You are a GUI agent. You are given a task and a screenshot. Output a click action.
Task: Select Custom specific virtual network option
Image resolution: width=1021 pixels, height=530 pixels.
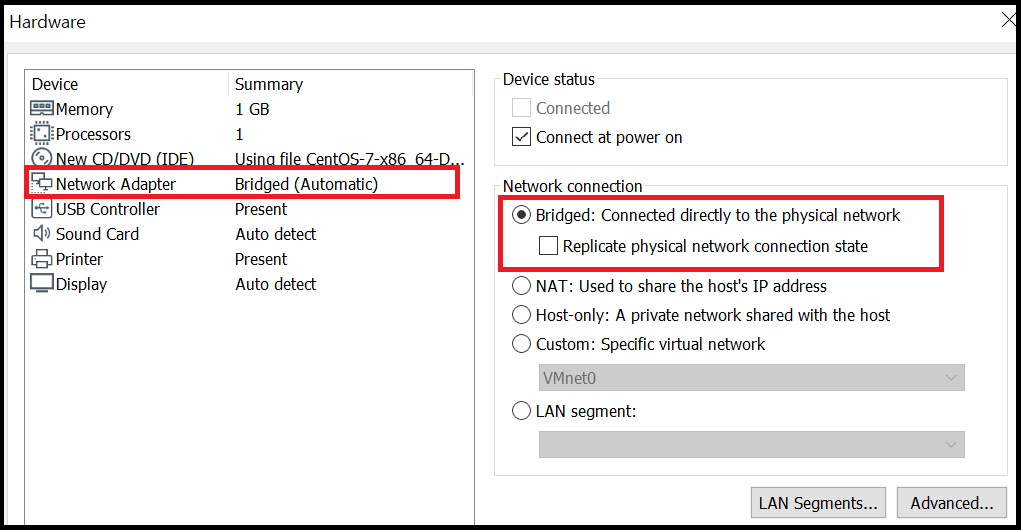point(521,344)
